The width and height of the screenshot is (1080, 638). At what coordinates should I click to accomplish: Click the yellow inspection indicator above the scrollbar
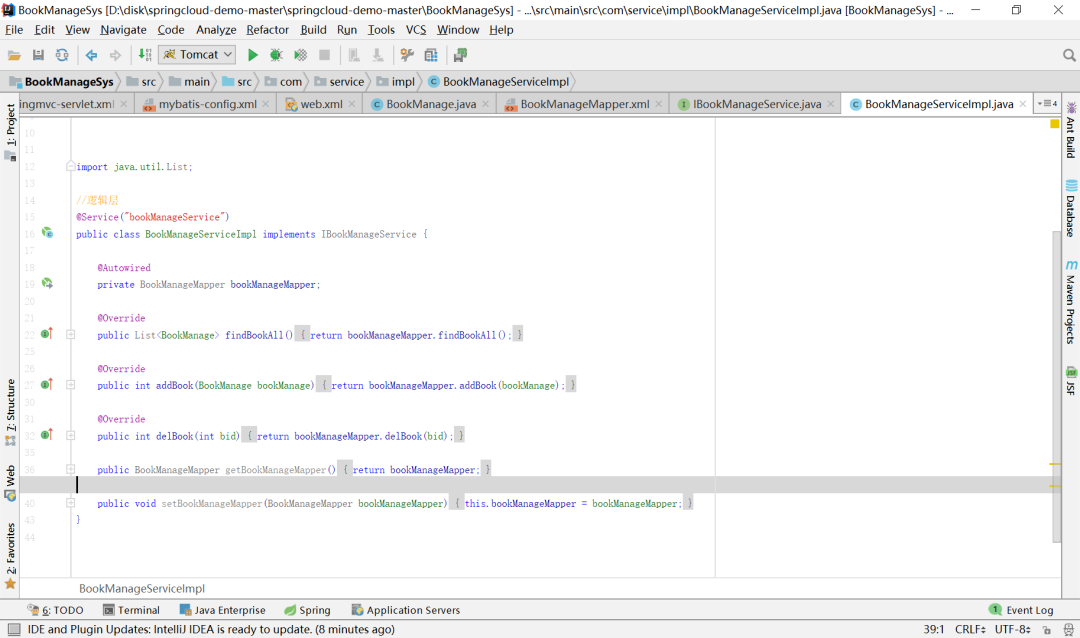[x=1055, y=124]
